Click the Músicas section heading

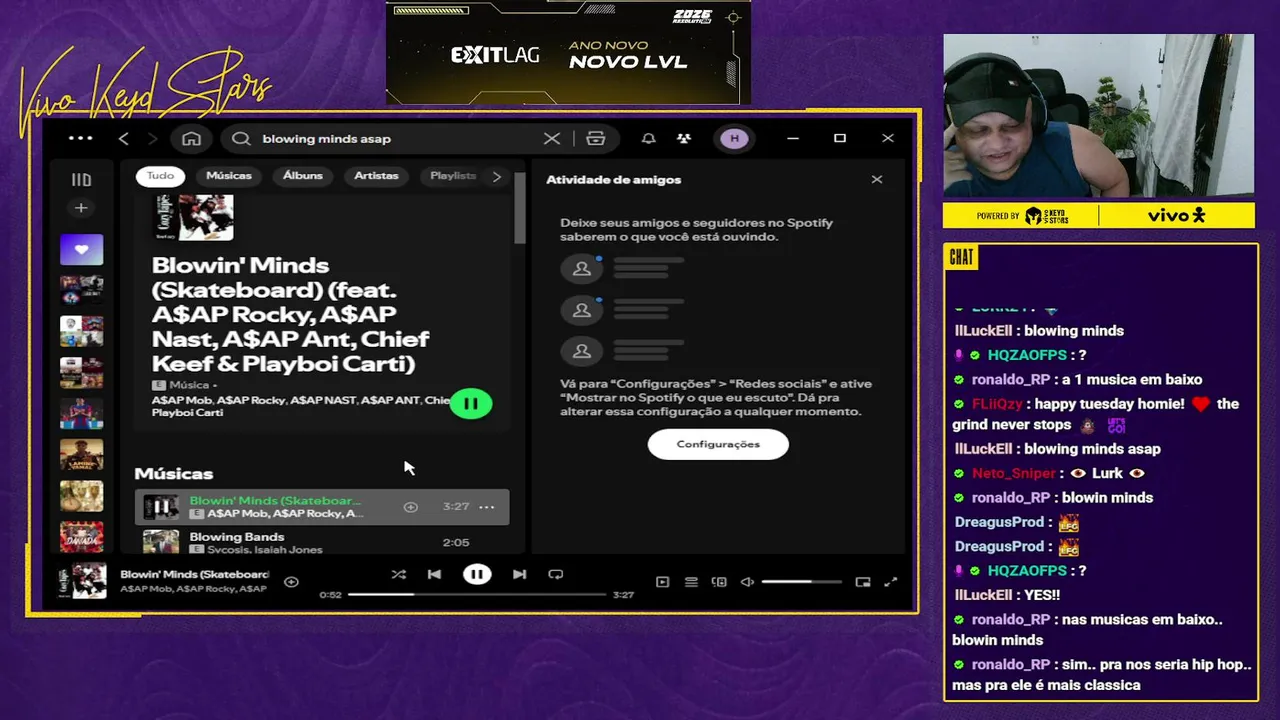tap(174, 473)
